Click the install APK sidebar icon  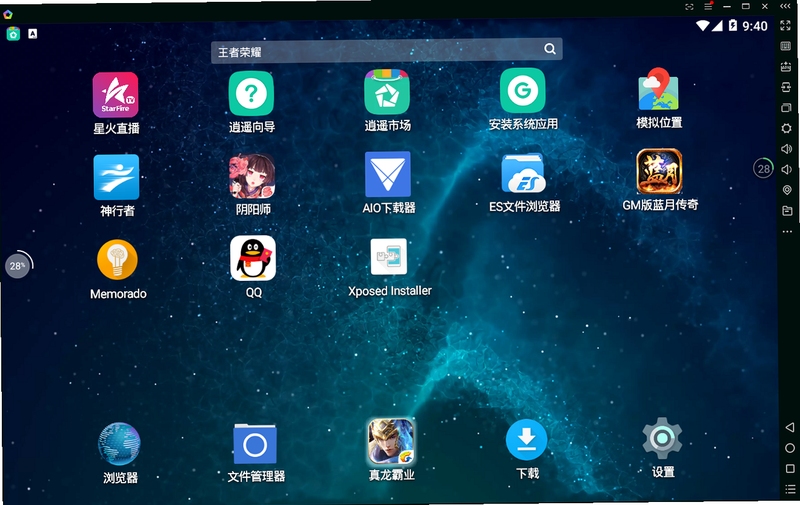(786, 67)
